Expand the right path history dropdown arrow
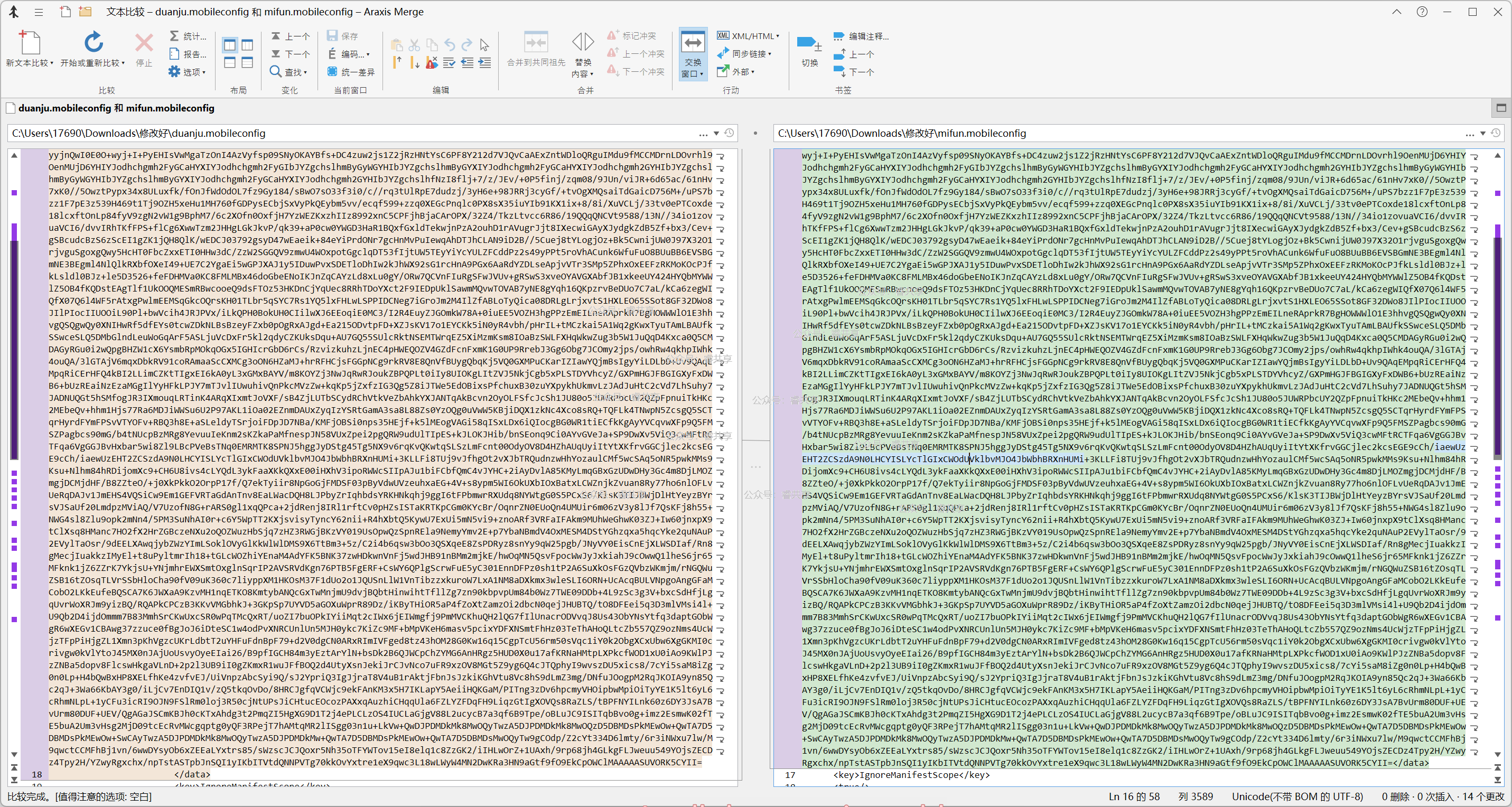Screen dimensions: 1512x807 coord(1482,134)
